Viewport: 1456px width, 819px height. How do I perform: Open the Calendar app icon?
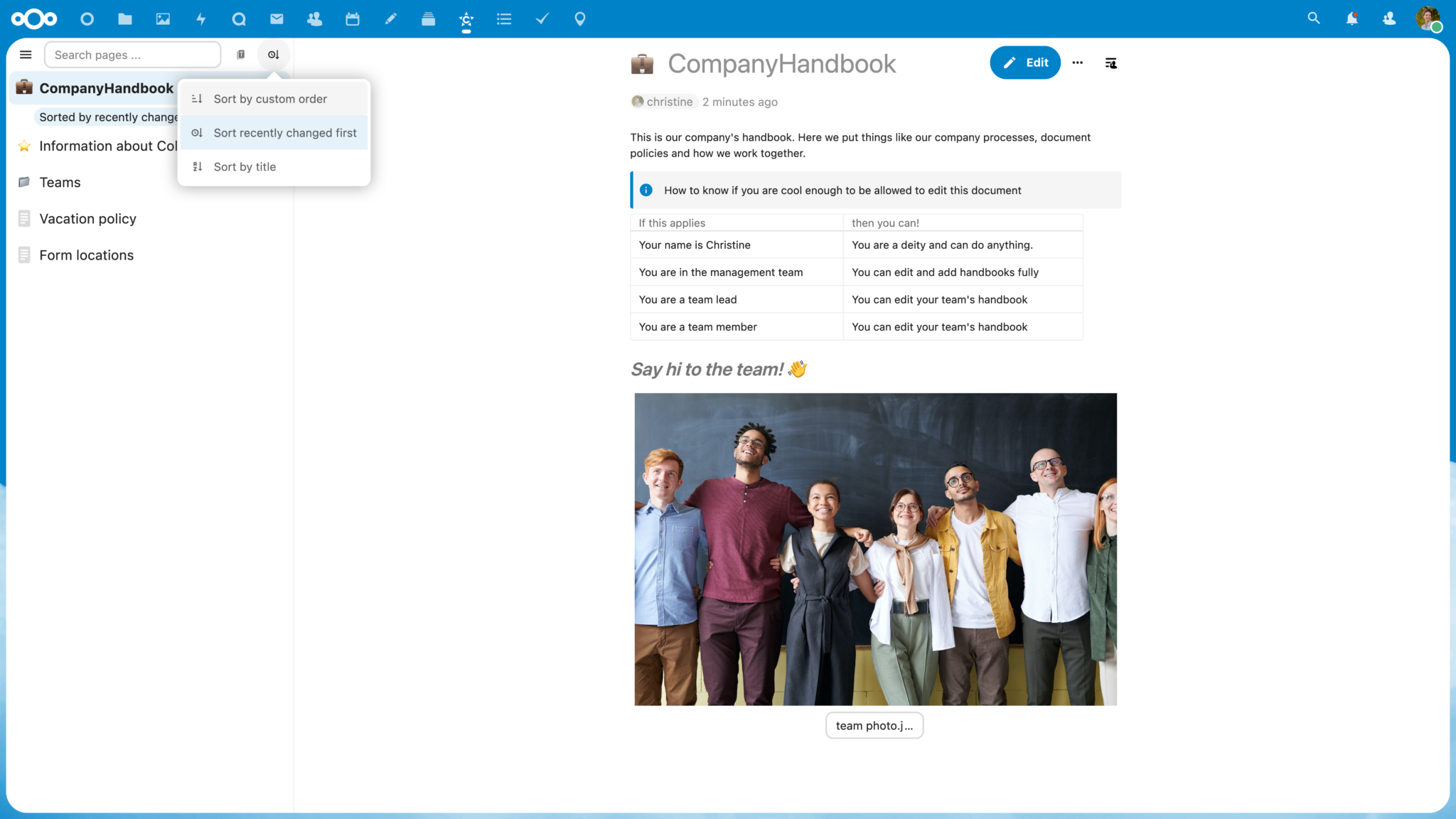click(353, 18)
